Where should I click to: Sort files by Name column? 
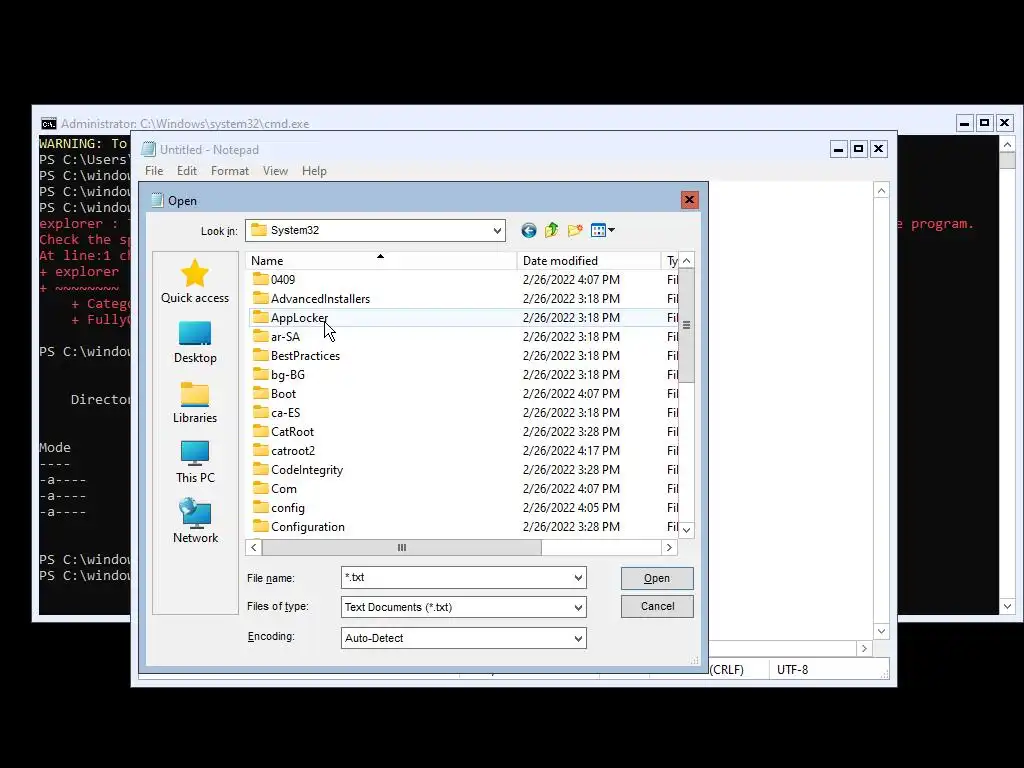point(381,261)
